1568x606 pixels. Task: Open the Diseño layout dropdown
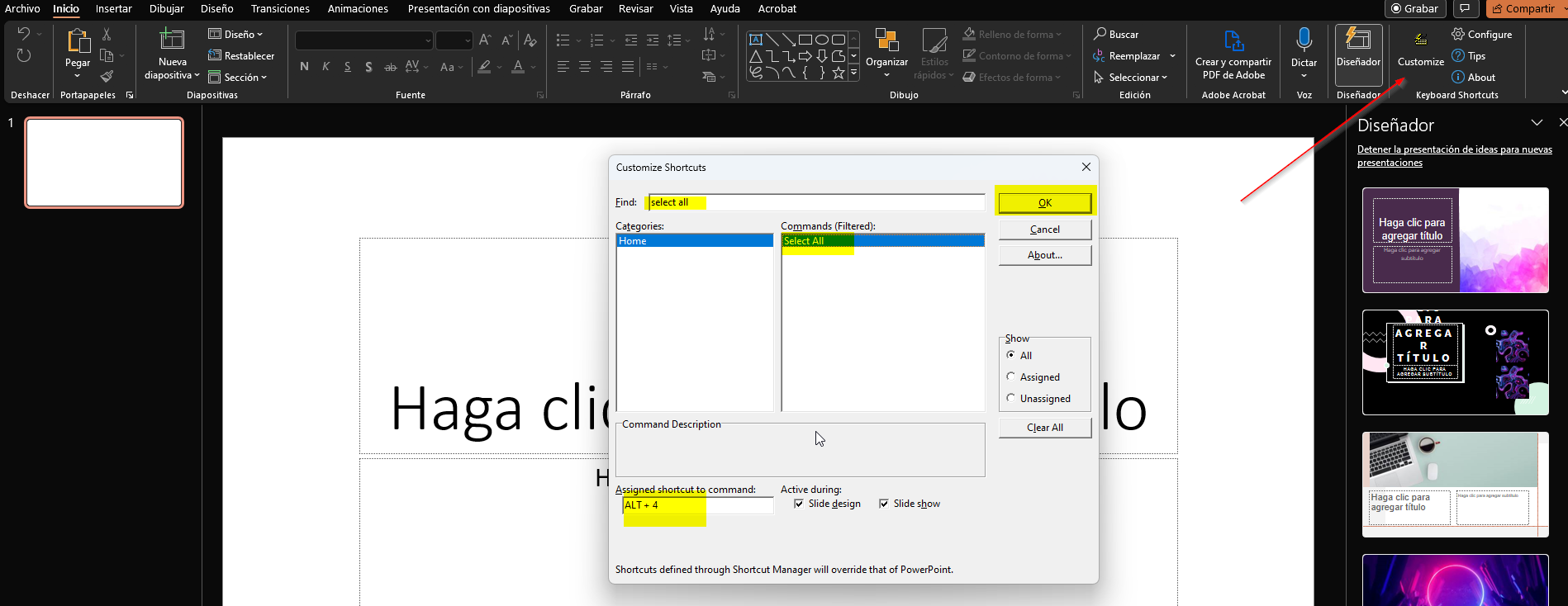point(235,34)
